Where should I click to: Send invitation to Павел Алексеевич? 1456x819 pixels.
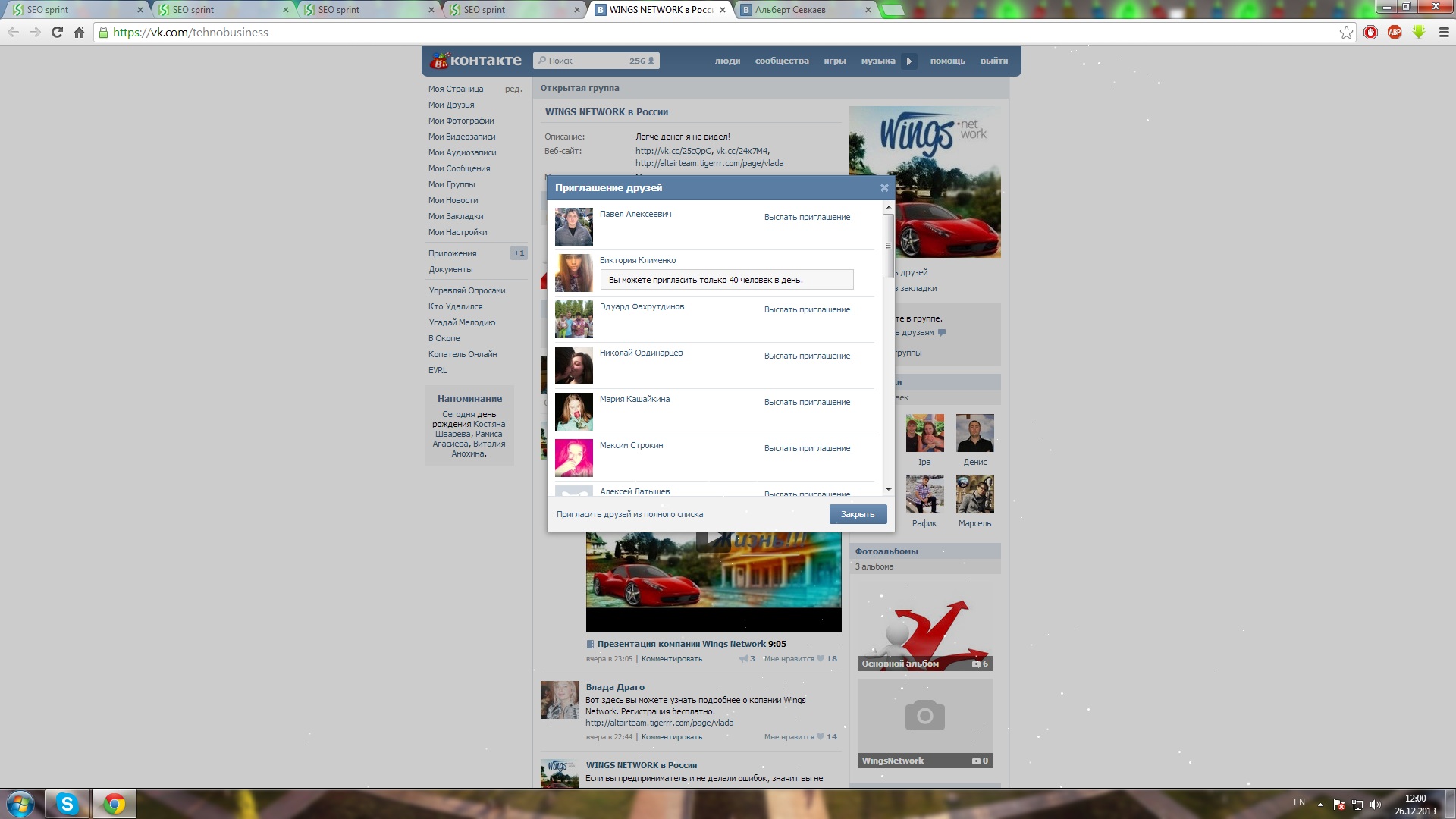tap(807, 218)
